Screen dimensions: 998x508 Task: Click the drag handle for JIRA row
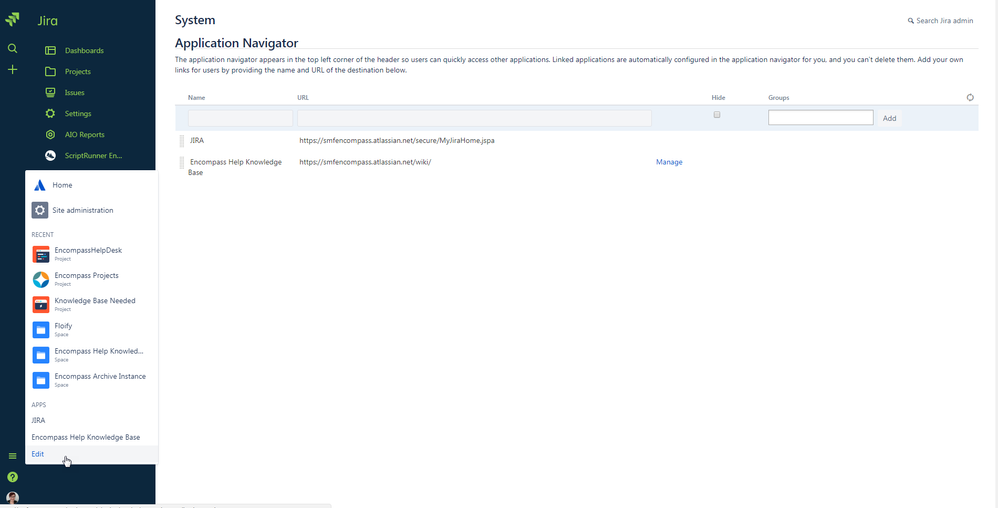[x=181, y=141]
